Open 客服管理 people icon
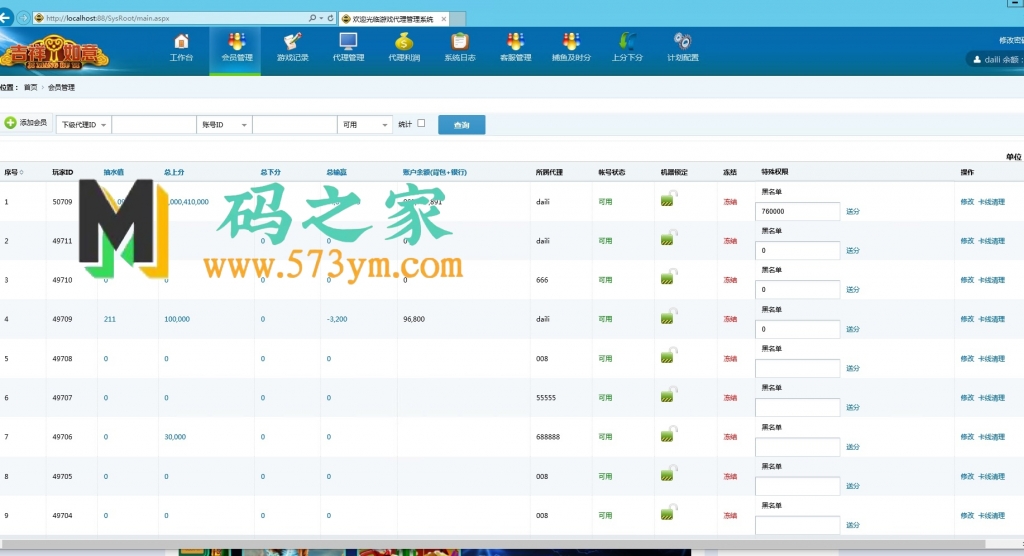 click(x=515, y=42)
